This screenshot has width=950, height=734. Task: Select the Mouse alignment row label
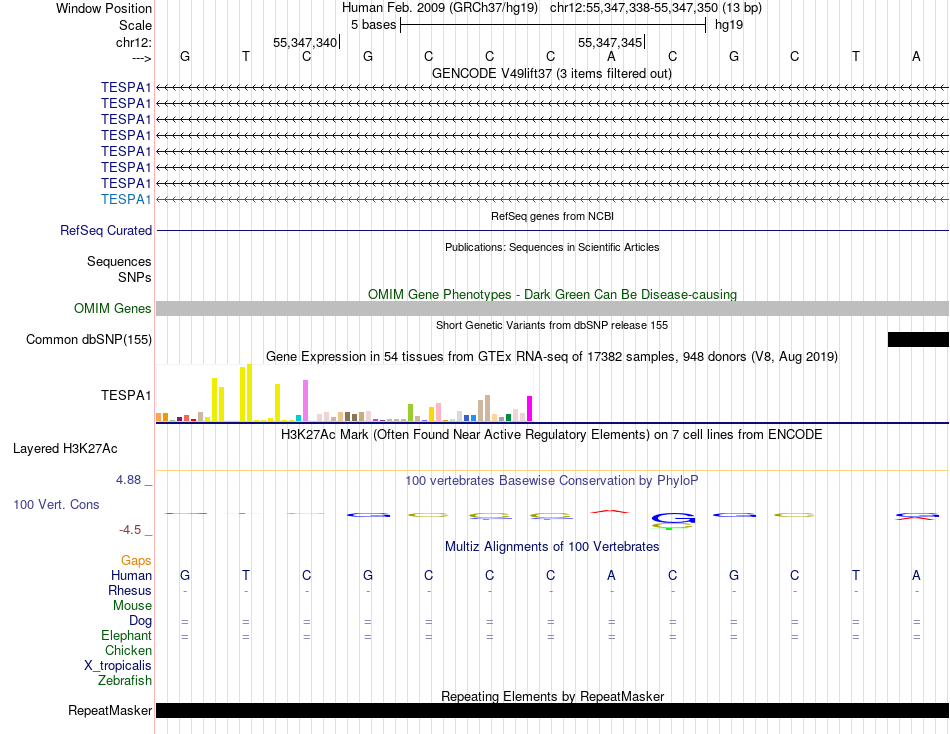click(132, 606)
